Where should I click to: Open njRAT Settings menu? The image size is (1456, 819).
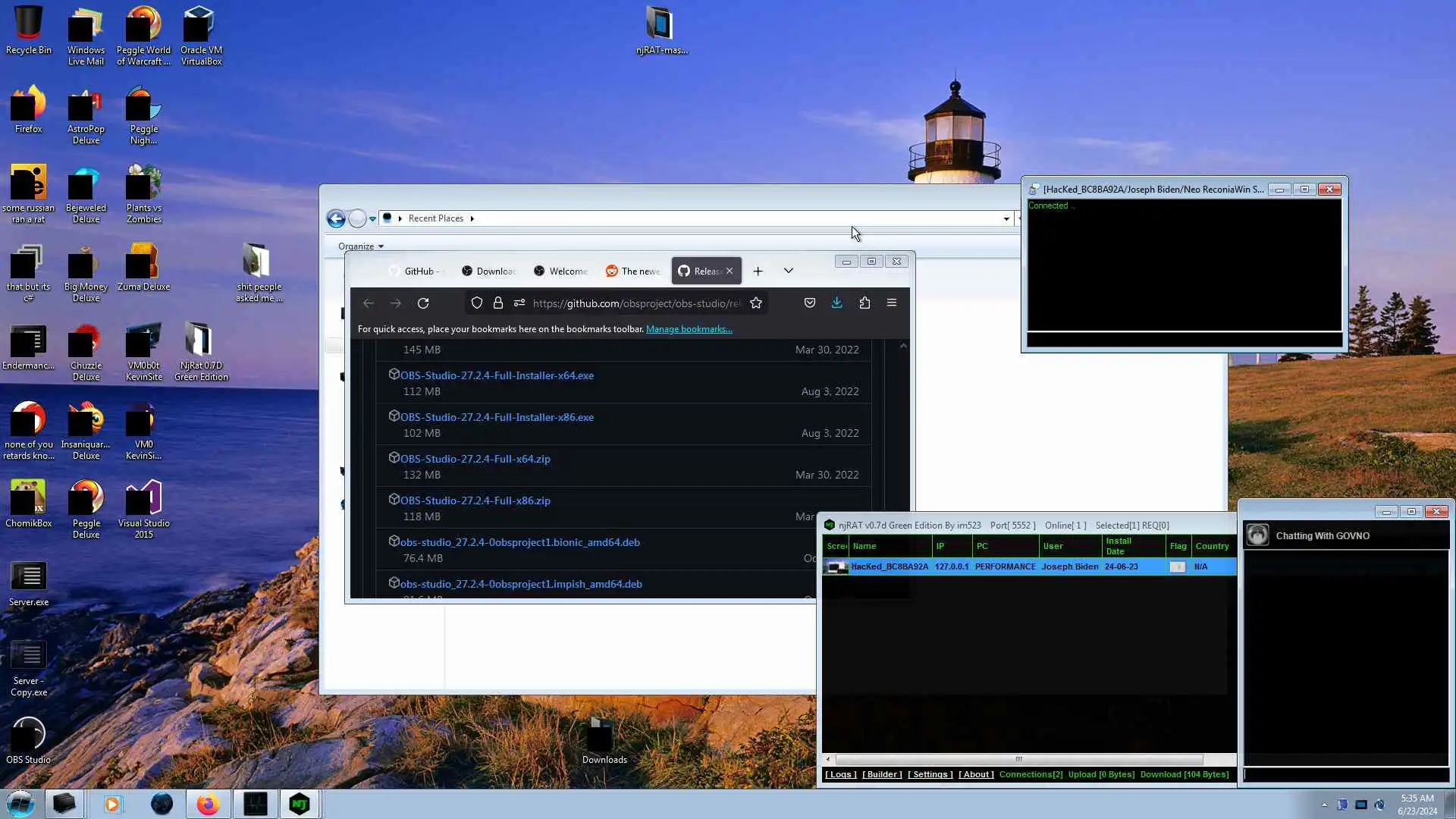(x=930, y=774)
